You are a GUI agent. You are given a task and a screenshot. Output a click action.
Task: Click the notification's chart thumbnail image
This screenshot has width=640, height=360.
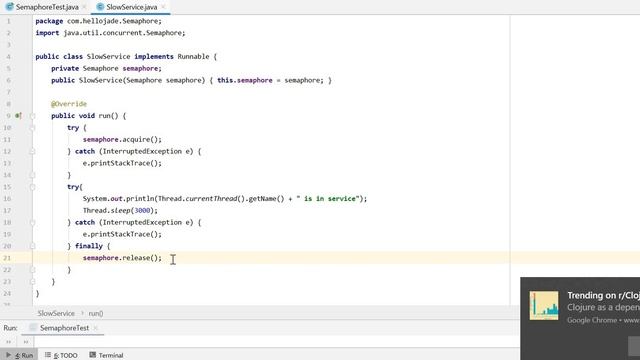(x=544, y=305)
